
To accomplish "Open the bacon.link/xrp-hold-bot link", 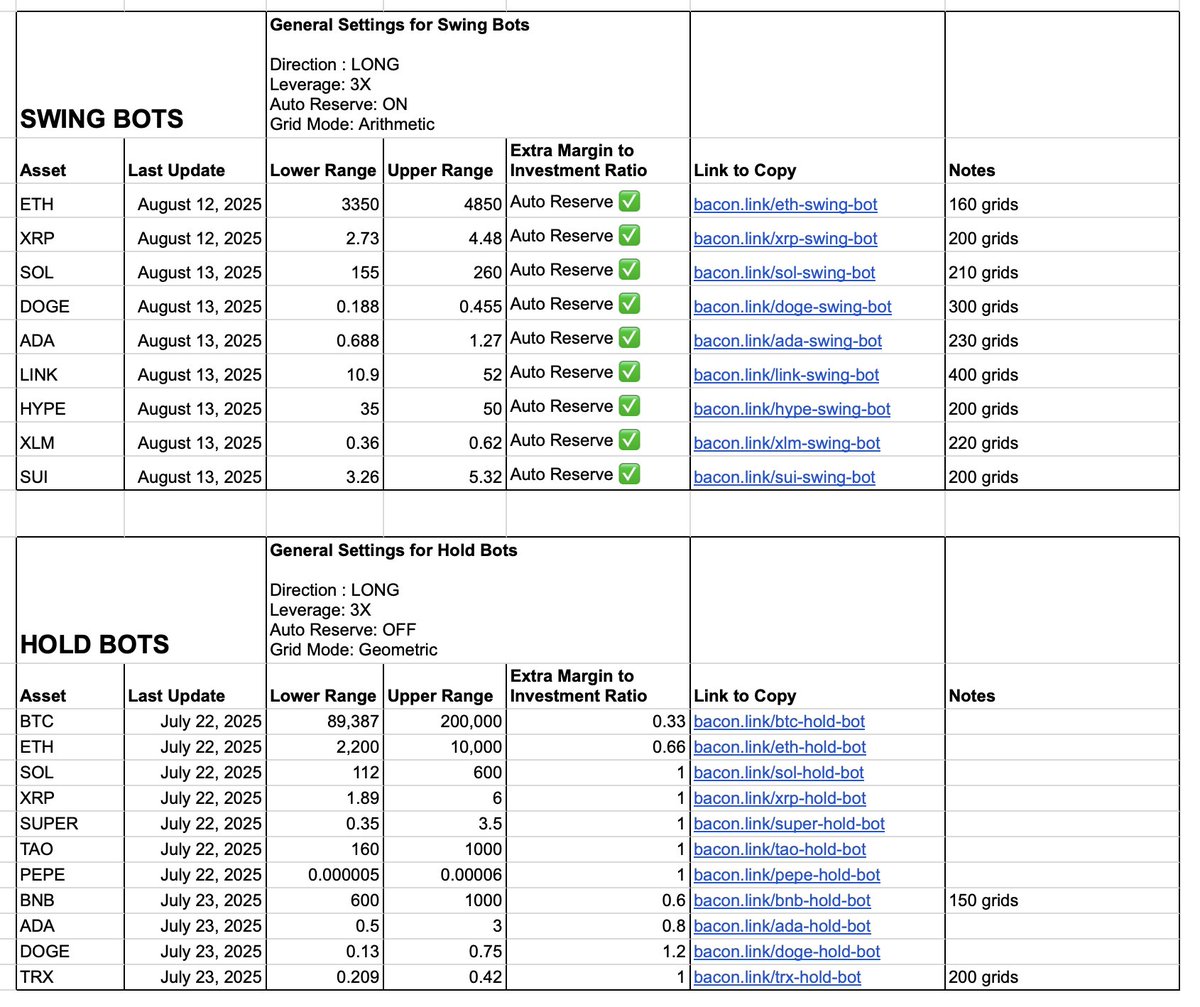I will click(x=780, y=799).
